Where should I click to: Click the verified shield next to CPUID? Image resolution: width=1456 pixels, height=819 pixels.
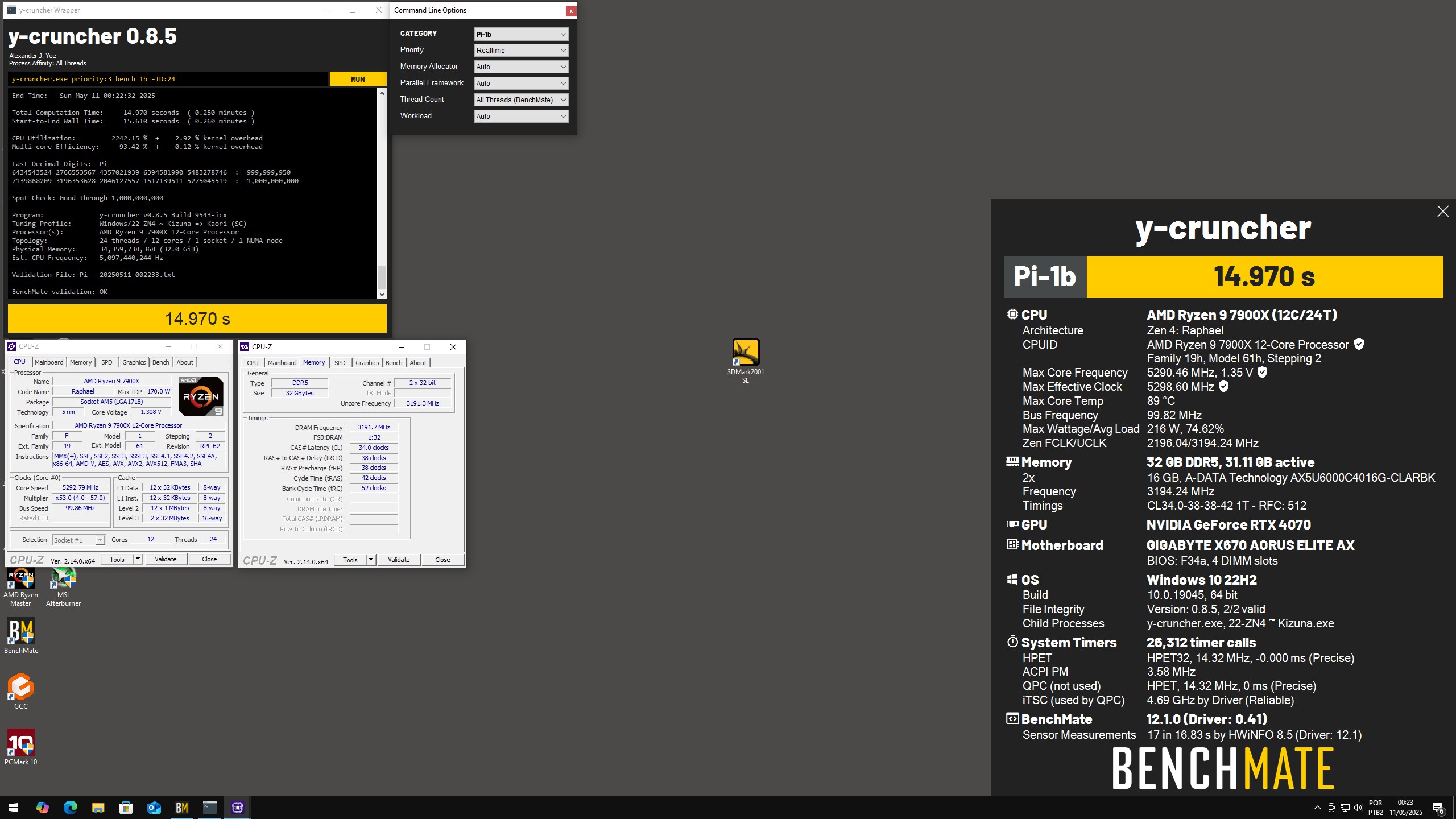pyautogui.click(x=1359, y=344)
